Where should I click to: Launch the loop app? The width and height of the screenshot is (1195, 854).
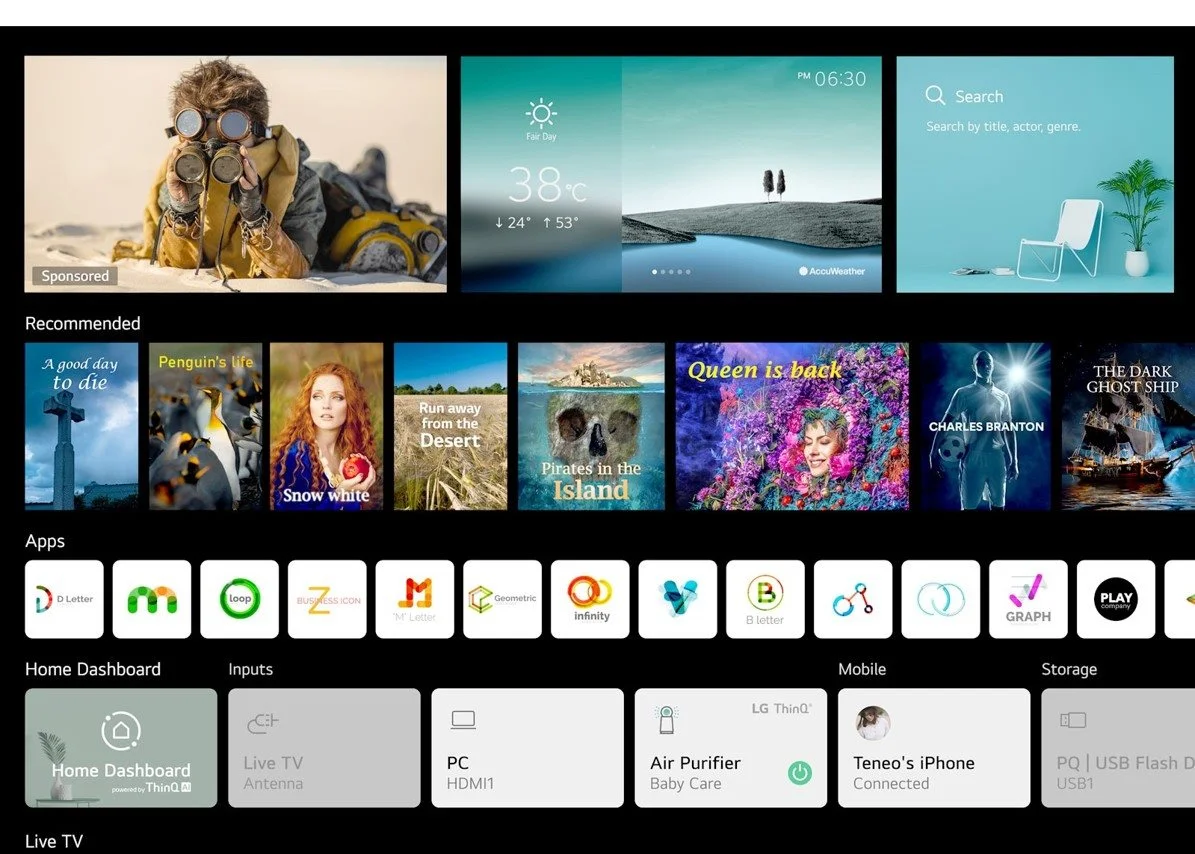click(239, 599)
